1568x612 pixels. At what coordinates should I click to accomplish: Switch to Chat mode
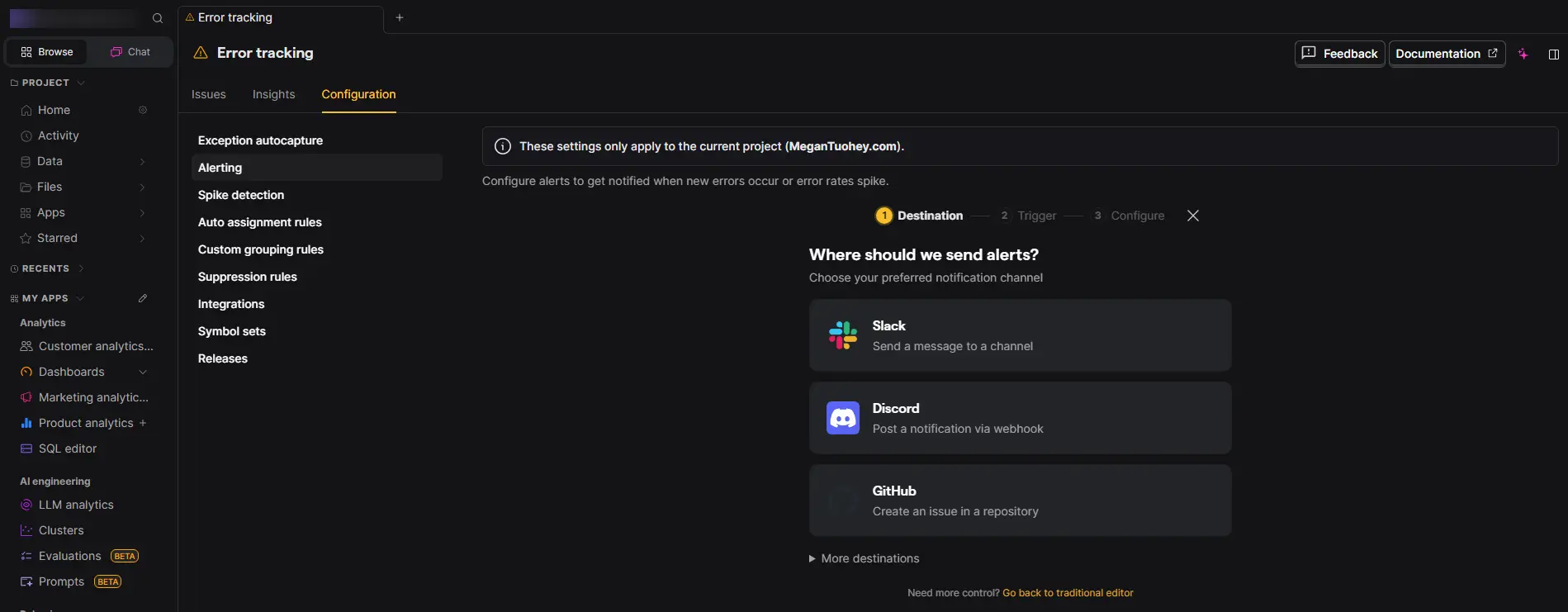coord(130,52)
